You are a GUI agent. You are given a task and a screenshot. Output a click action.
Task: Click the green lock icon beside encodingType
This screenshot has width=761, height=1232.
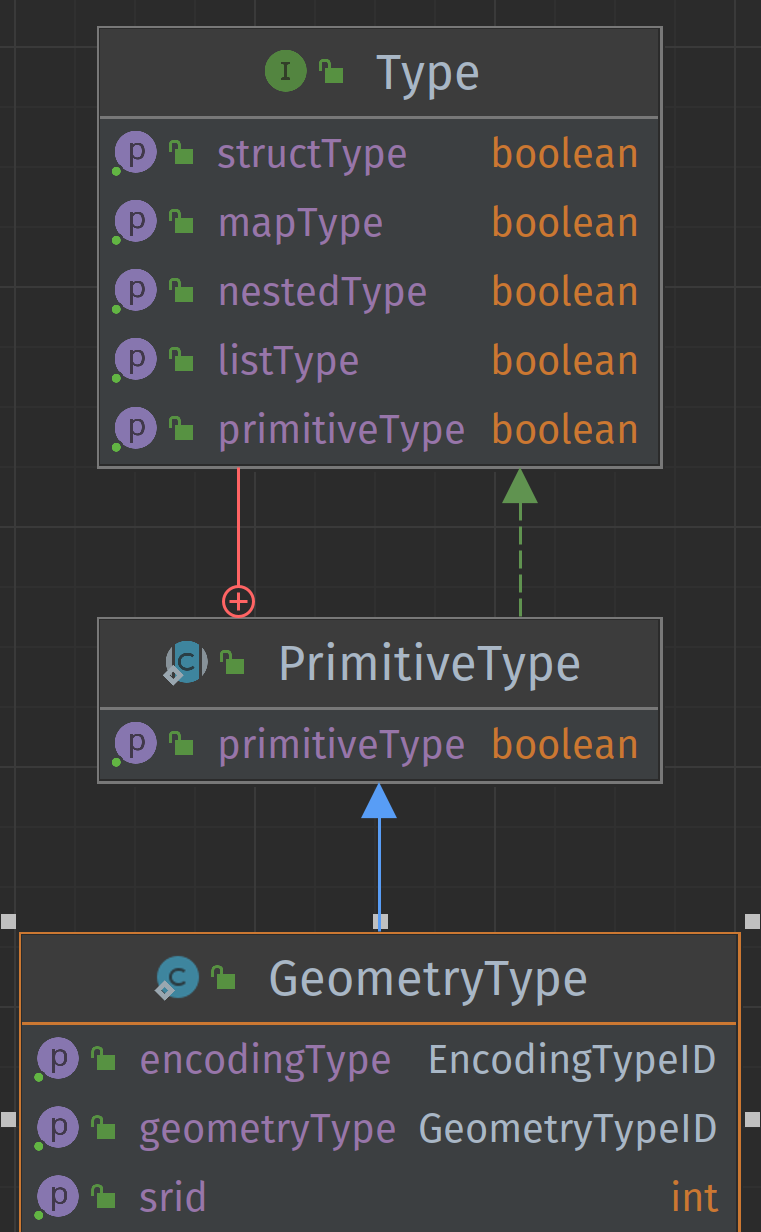tap(103, 1058)
